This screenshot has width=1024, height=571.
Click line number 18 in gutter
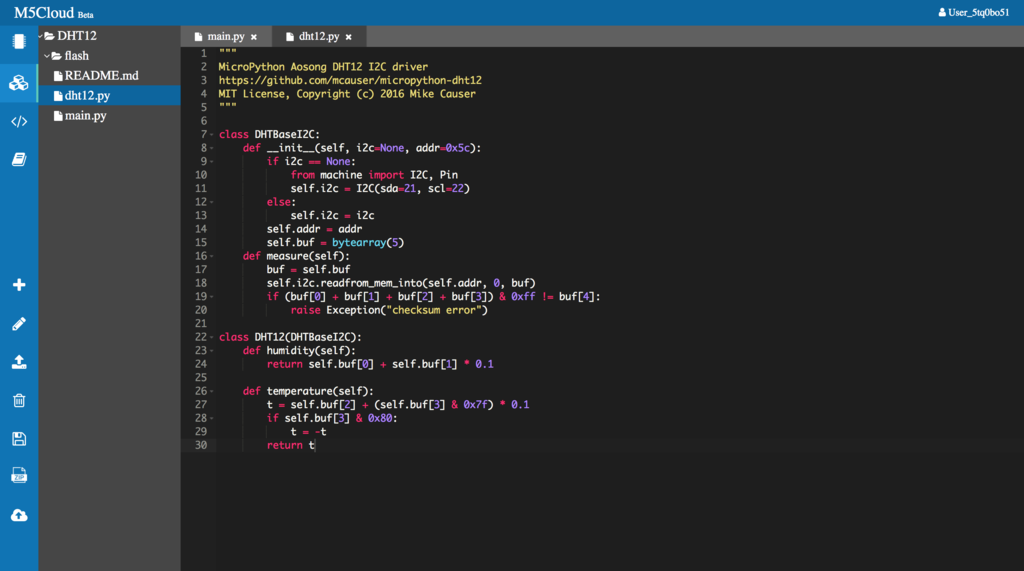(x=200, y=283)
